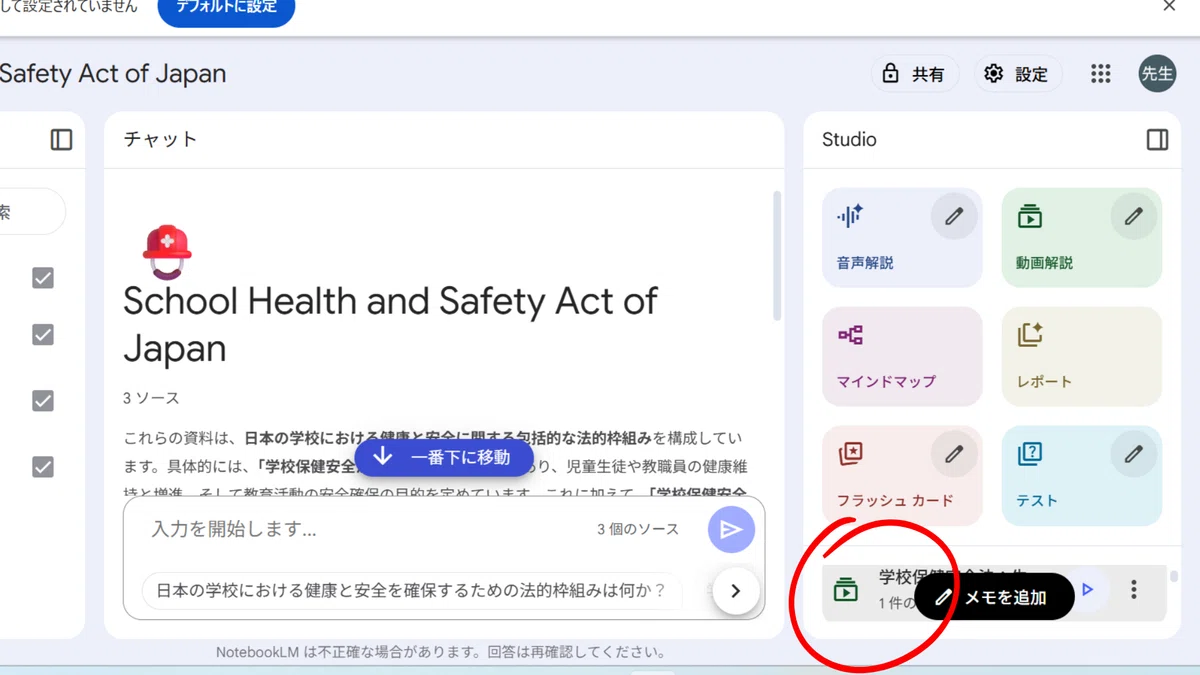Create a レポート report
The width and height of the screenshot is (1200, 675).
(1082, 356)
